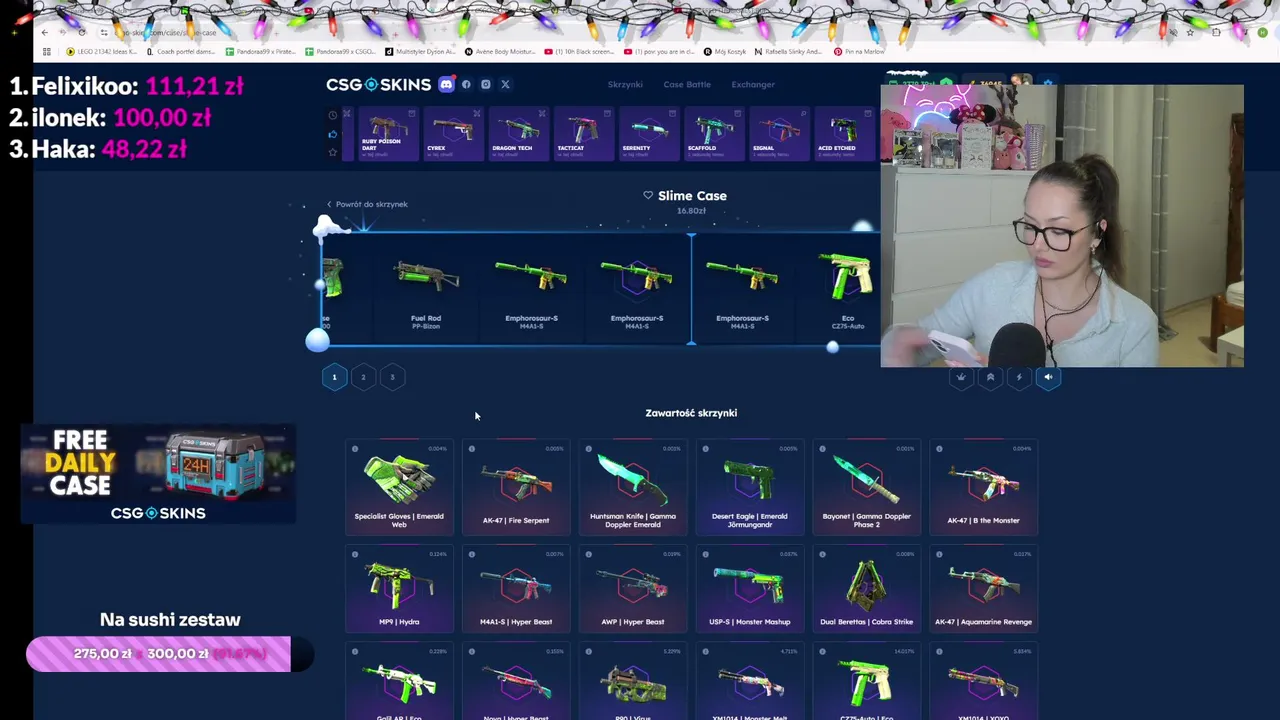
Task: Open the Mój Koszyk bookmark
Action: [726, 51]
